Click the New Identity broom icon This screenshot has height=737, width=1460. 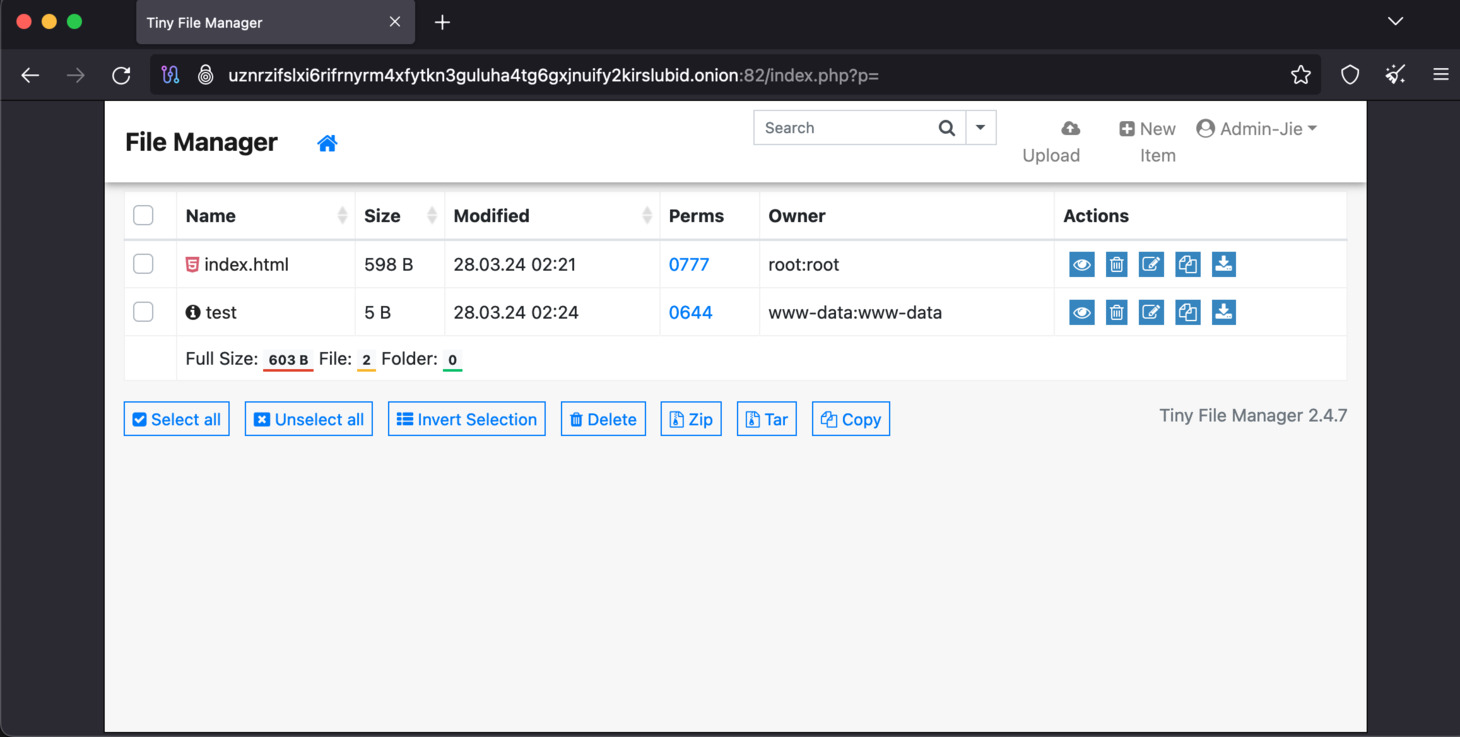point(1395,75)
